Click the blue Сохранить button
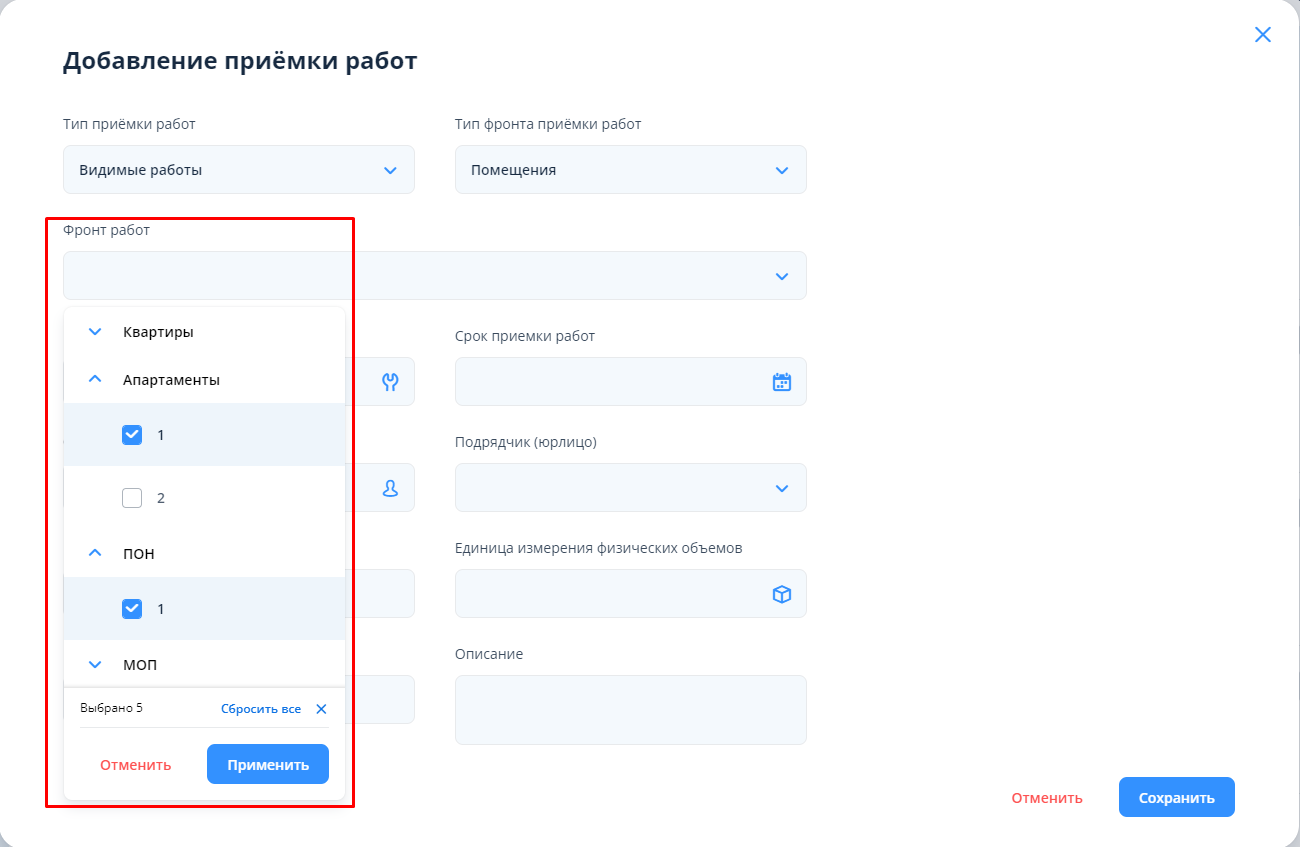Image resolution: width=1300 pixels, height=847 pixels. (x=1176, y=798)
